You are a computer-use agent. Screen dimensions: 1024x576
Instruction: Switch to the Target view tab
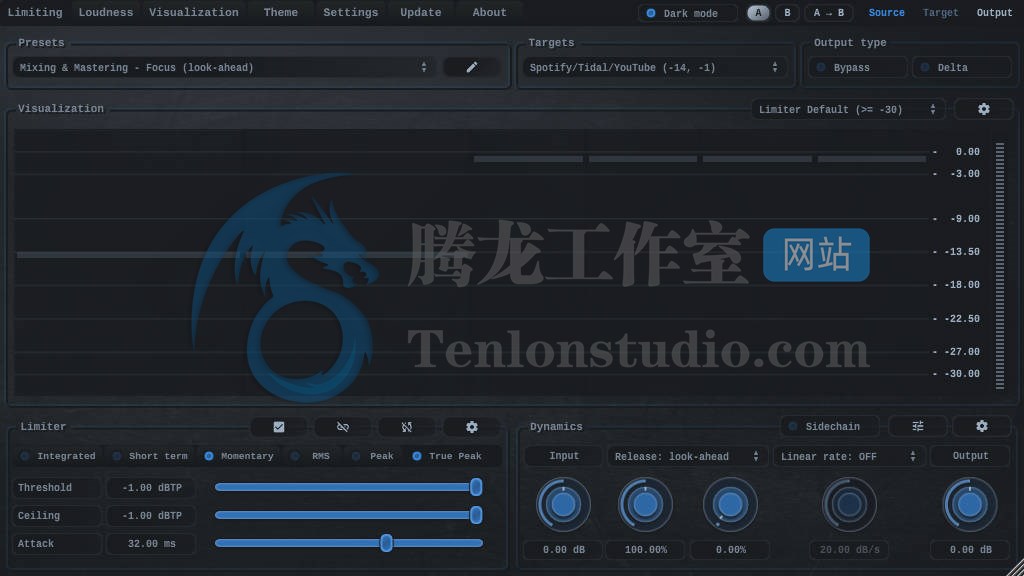[x=940, y=12]
